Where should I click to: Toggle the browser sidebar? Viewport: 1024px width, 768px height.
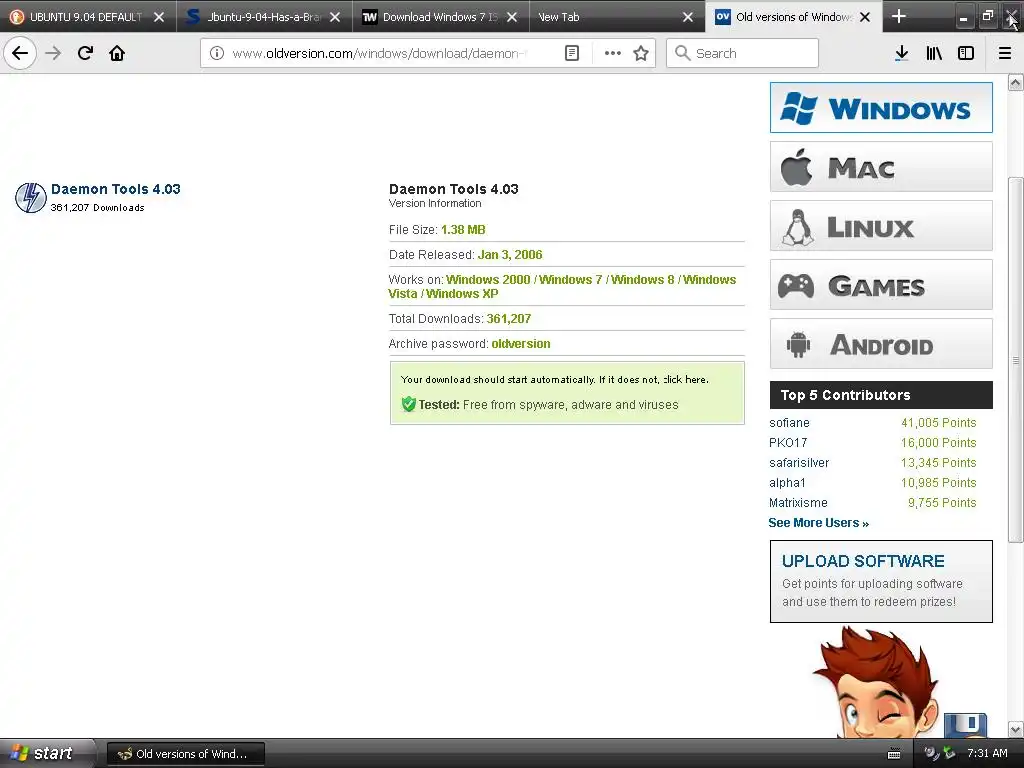click(966, 53)
